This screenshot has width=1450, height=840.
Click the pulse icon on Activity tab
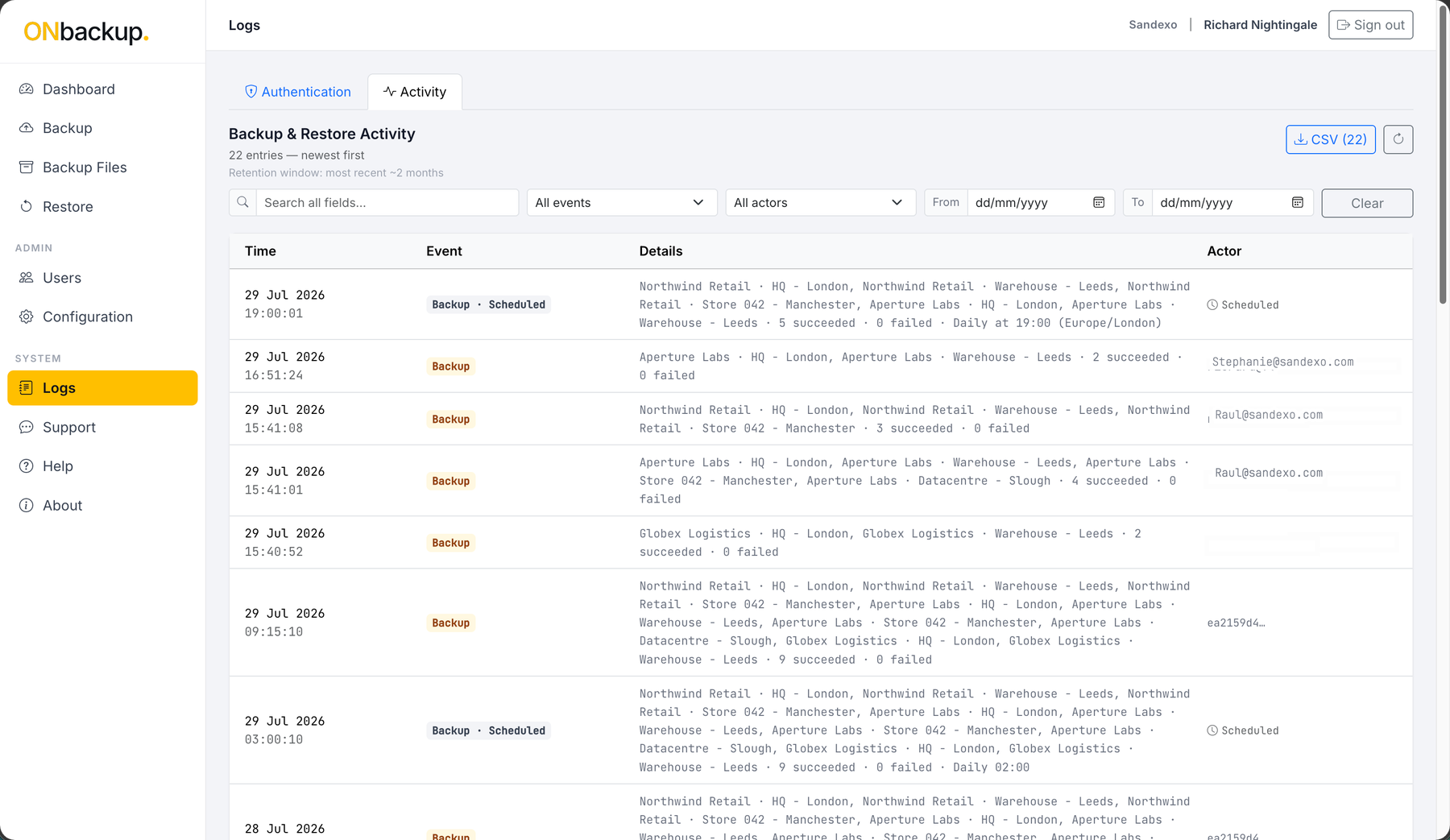coord(390,92)
